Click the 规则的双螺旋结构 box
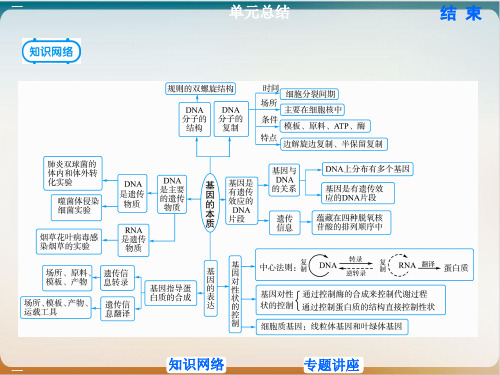 200,89
